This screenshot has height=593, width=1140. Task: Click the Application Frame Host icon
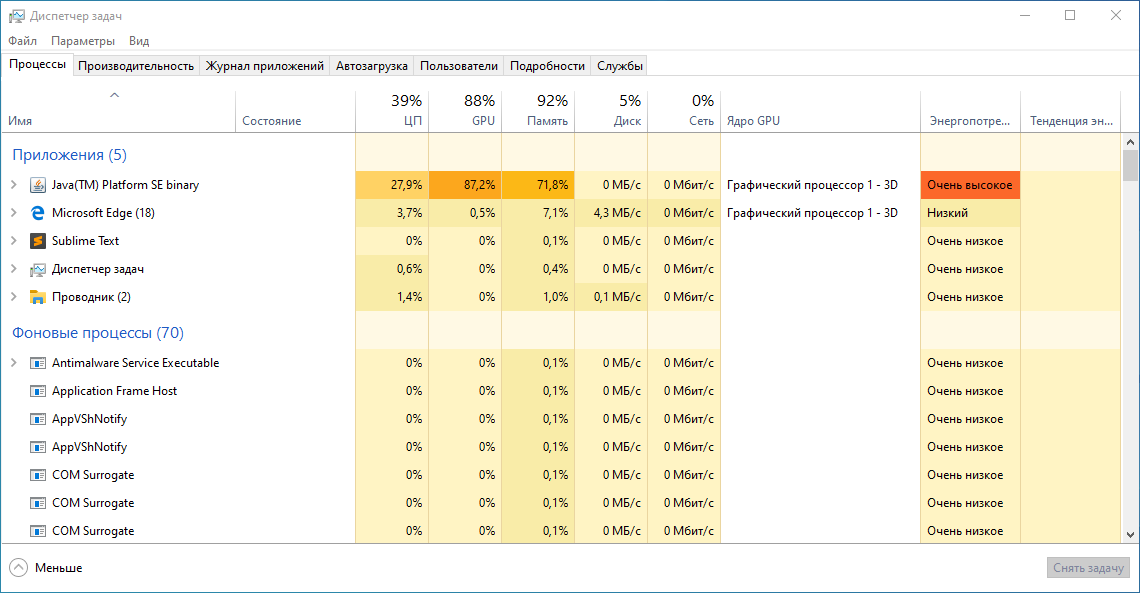pos(38,391)
